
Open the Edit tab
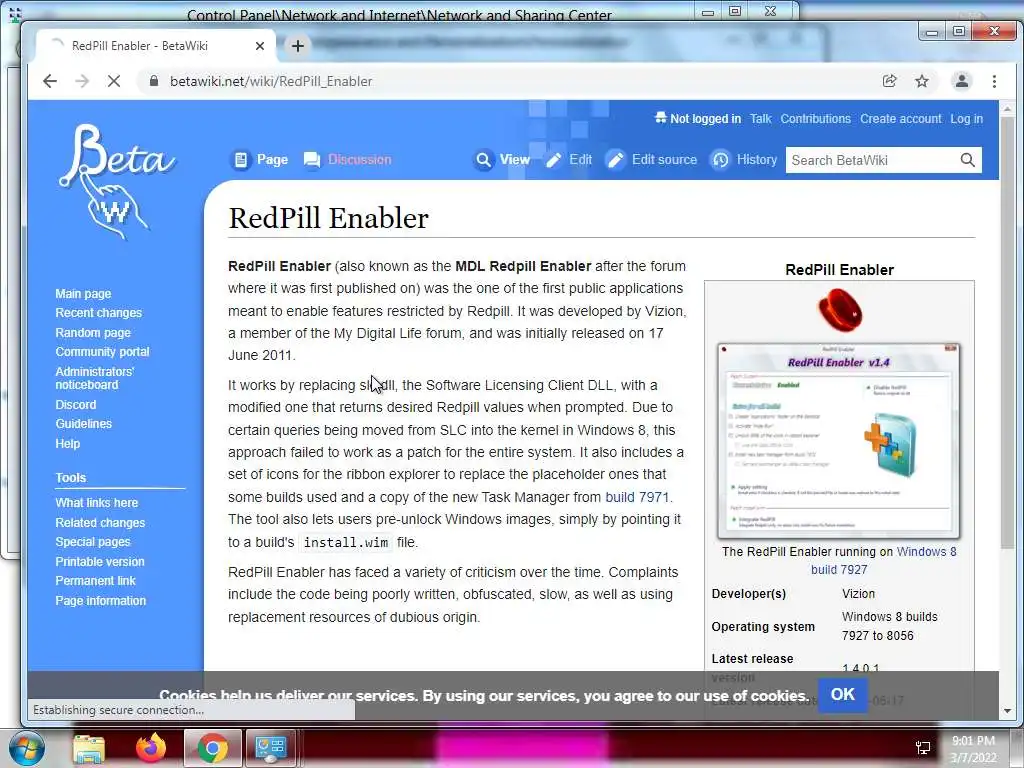(569, 159)
